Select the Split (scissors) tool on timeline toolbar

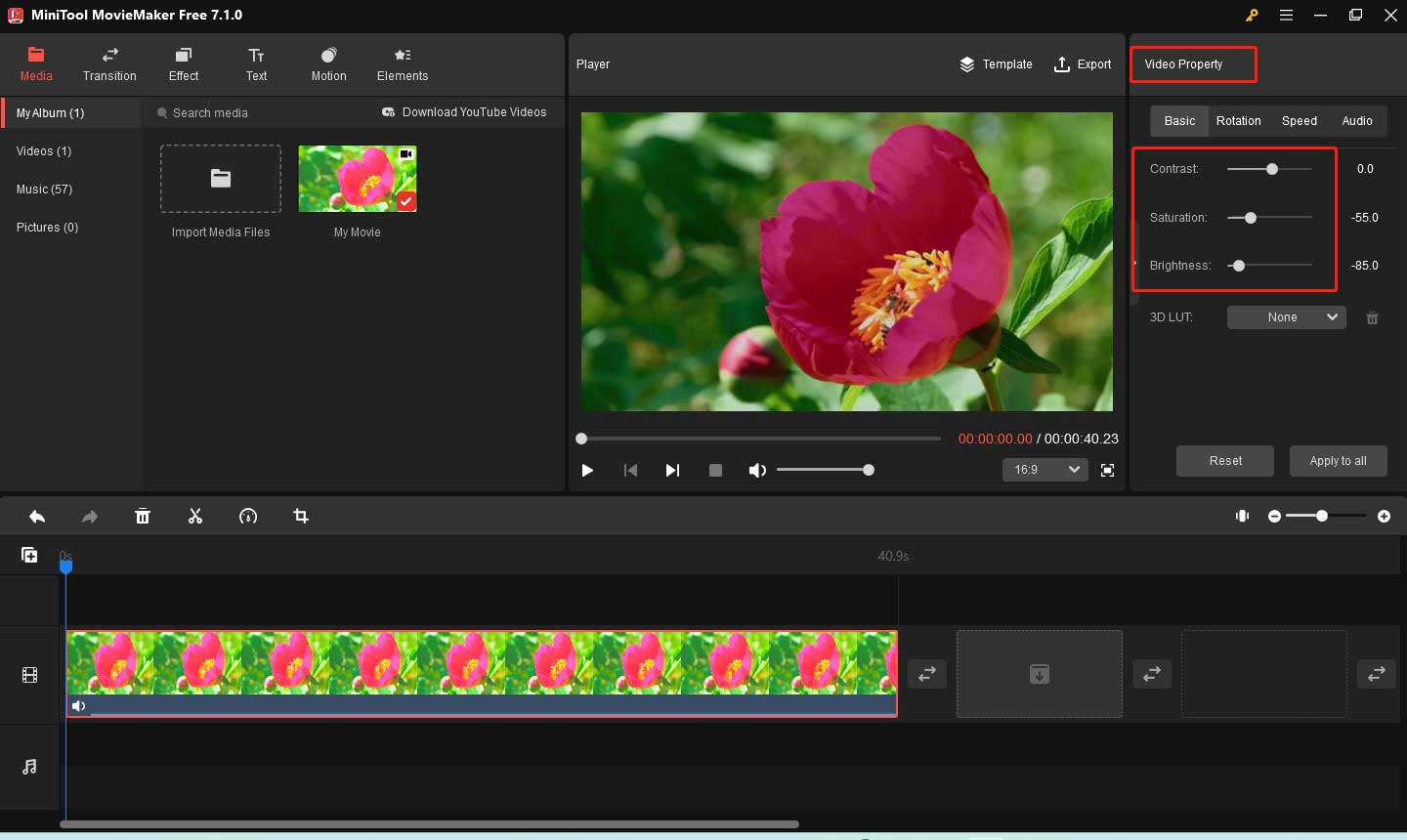195,516
